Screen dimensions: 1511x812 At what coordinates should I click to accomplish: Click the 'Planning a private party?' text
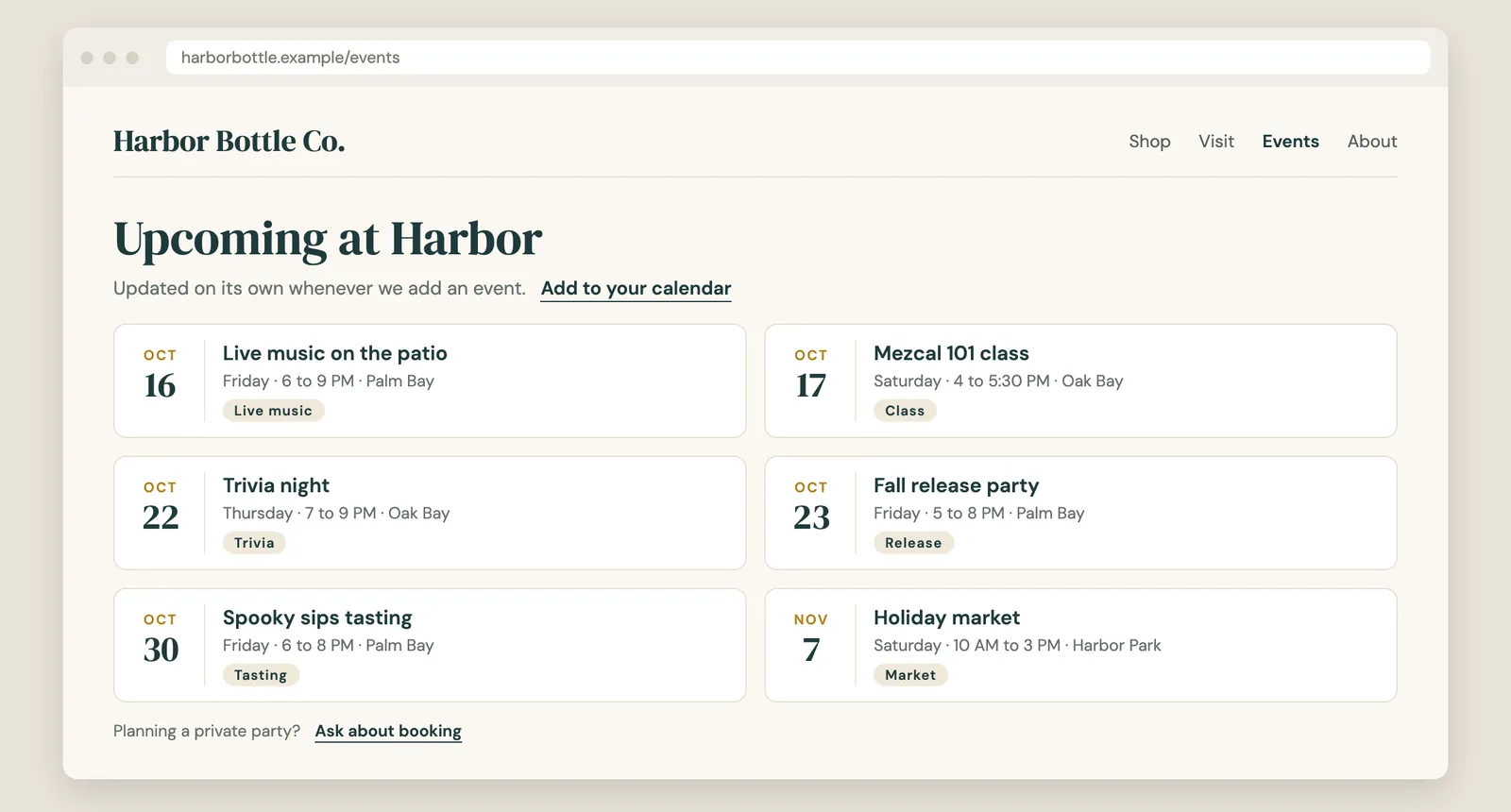tap(207, 732)
